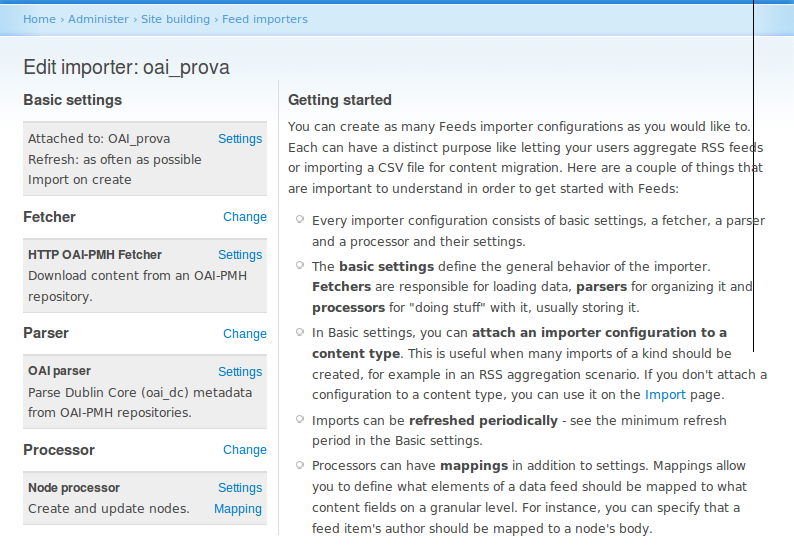This screenshot has width=794, height=556.
Task: Click the HTTP OAI-PMH Fetcher title
Action: [95, 255]
